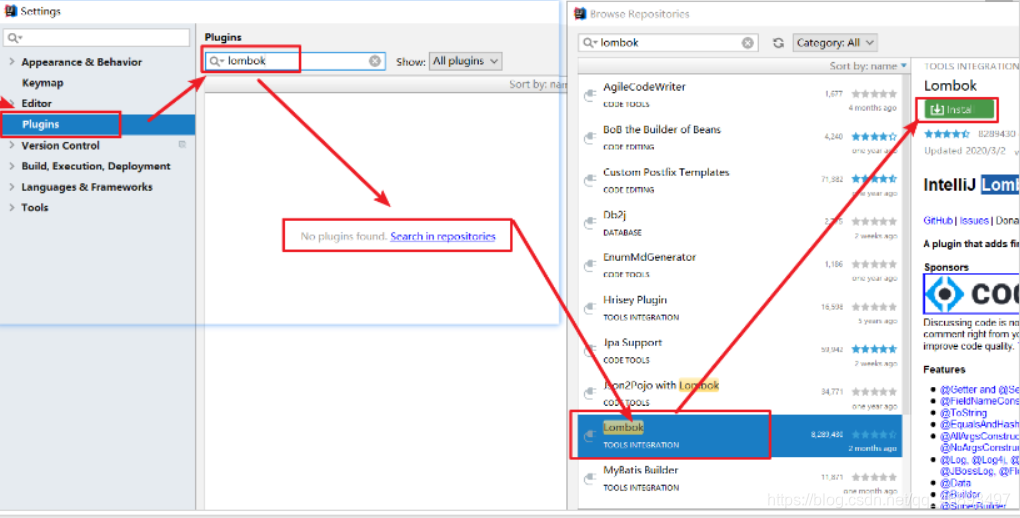Select BoB the Builder of Beans plugin

pyautogui.click(x=740, y=138)
